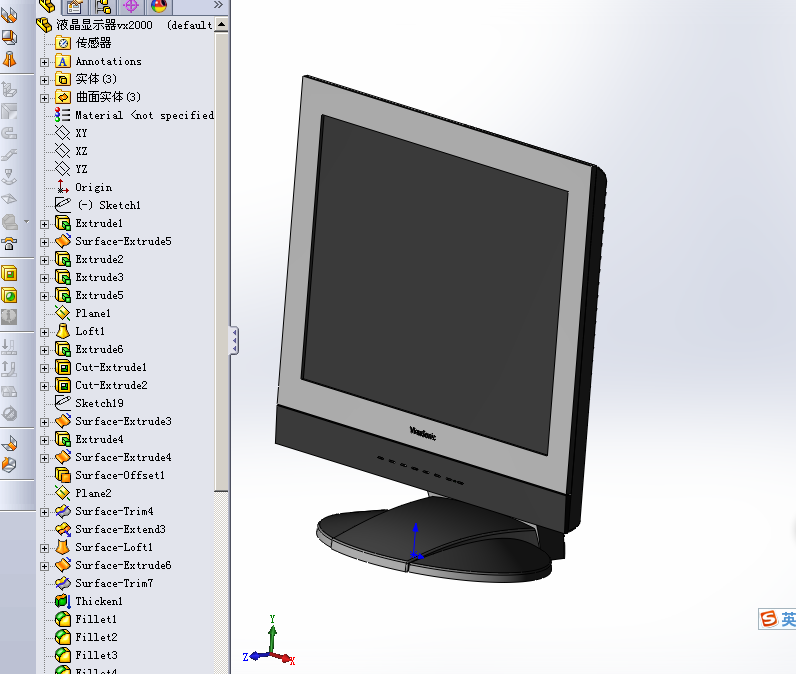The height and width of the screenshot is (674, 796).
Task: Click the yellow boxed-square icon in left toolbar
Action: (9, 274)
